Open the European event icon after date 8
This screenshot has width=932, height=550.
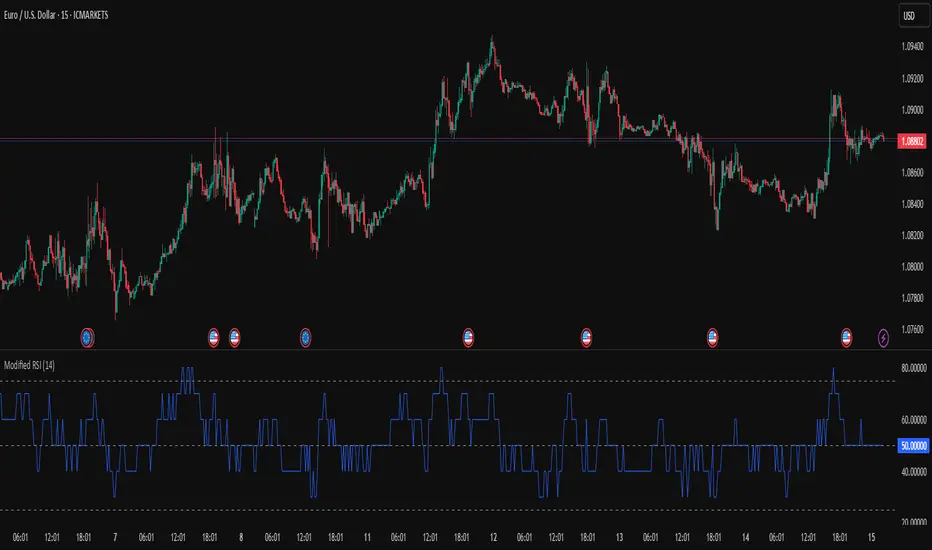click(306, 336)
